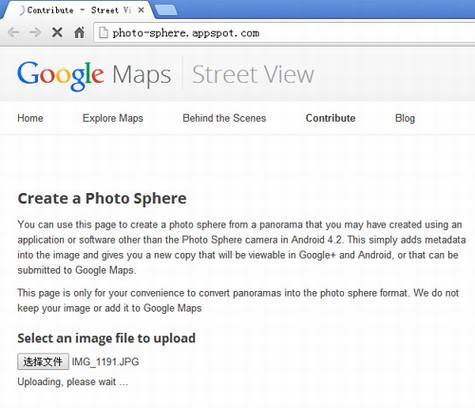
Task: Open Behind the Scenes page
Action: point(224,118)
